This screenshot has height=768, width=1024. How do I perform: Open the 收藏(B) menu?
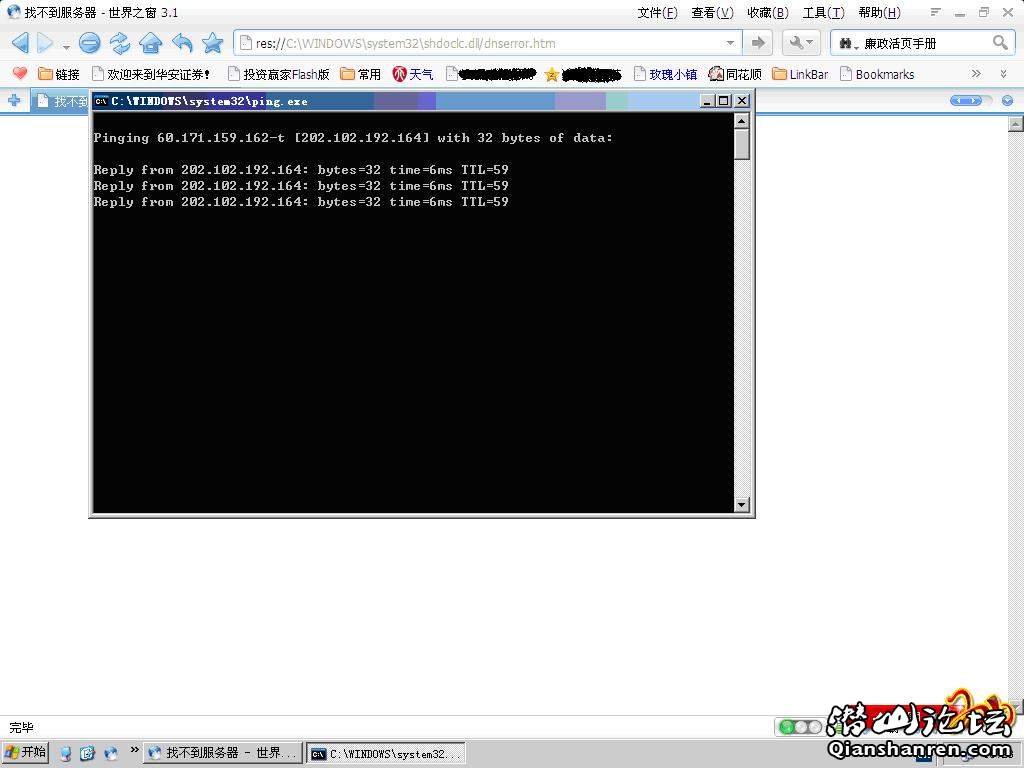768,12
